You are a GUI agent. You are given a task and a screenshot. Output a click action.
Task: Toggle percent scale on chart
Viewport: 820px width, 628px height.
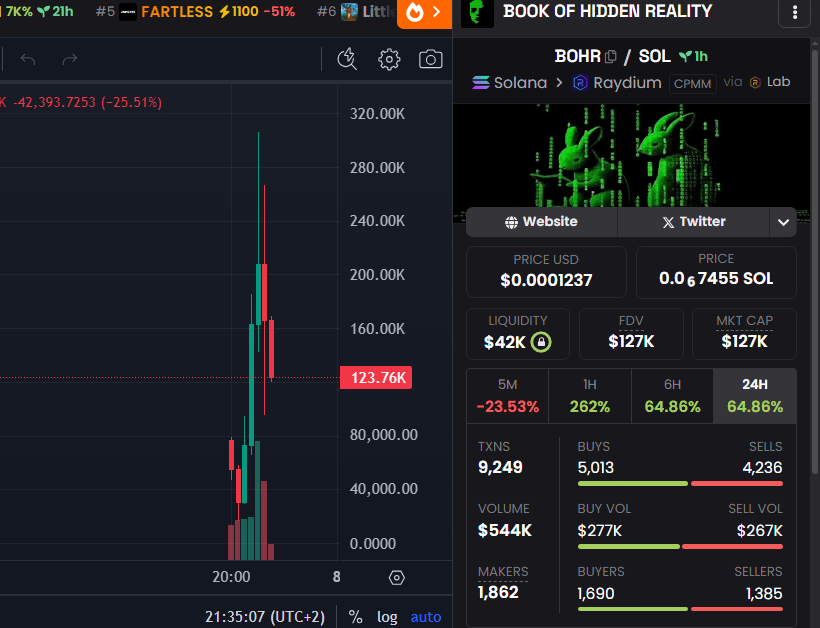[x=356, y=617]
